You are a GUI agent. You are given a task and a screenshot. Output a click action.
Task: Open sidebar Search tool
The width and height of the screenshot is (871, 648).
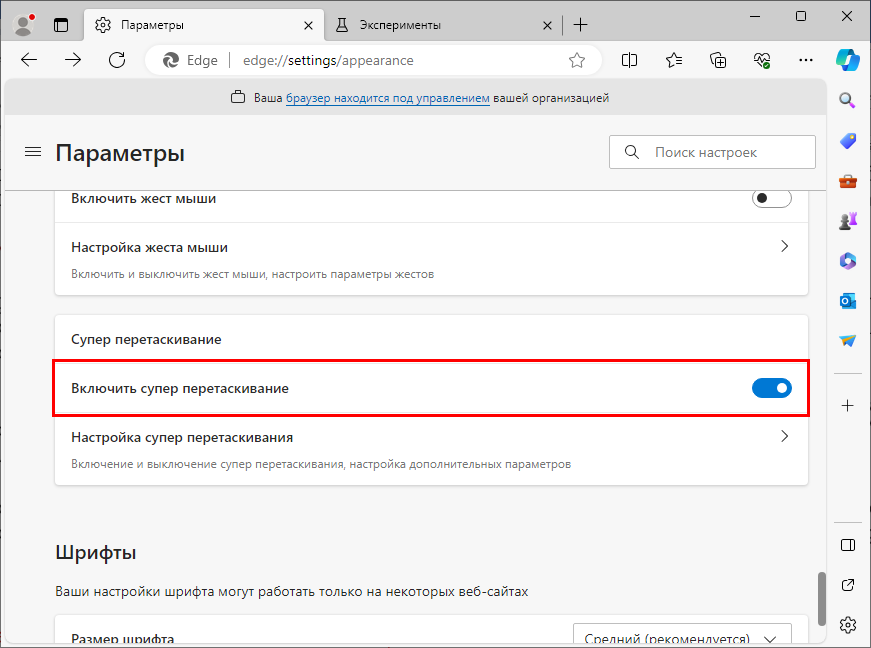click(847, 101)
